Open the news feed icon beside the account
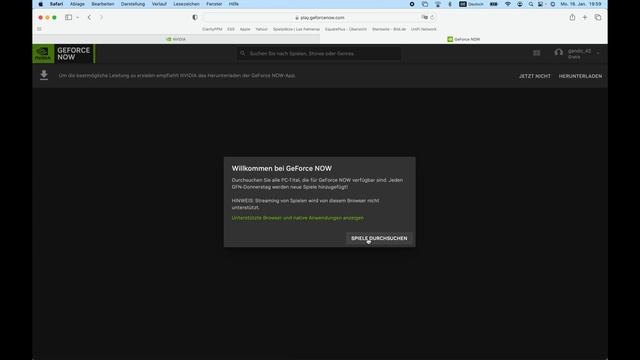 [x=536, y=53]
